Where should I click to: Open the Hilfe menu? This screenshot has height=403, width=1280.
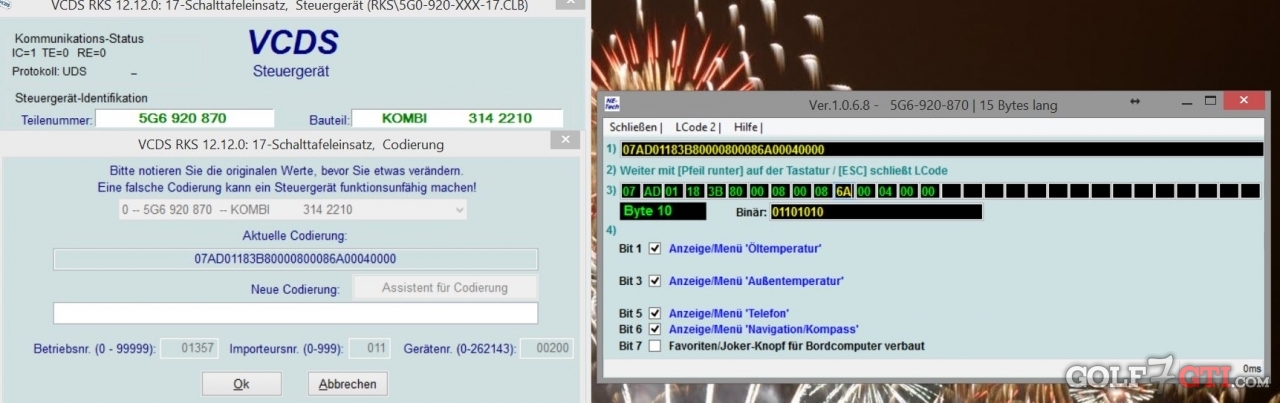(x=746, y=127)
